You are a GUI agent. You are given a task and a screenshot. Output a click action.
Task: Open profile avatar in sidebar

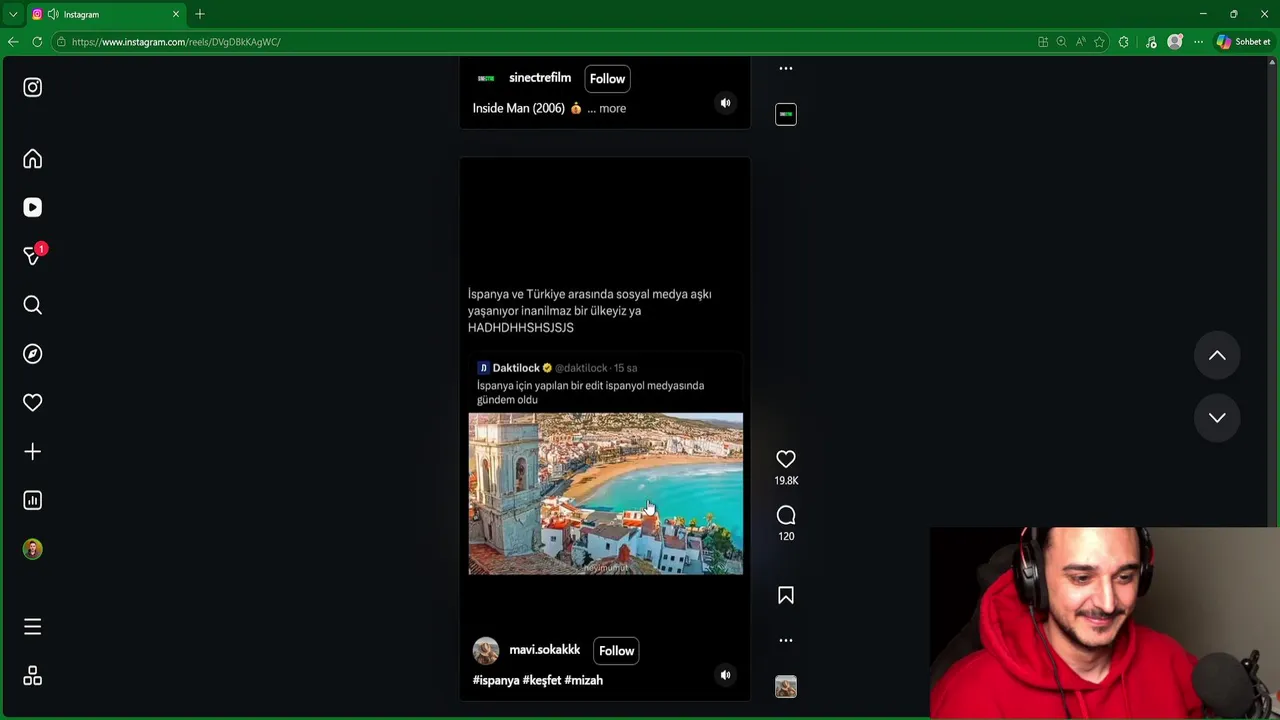[32, 549]
